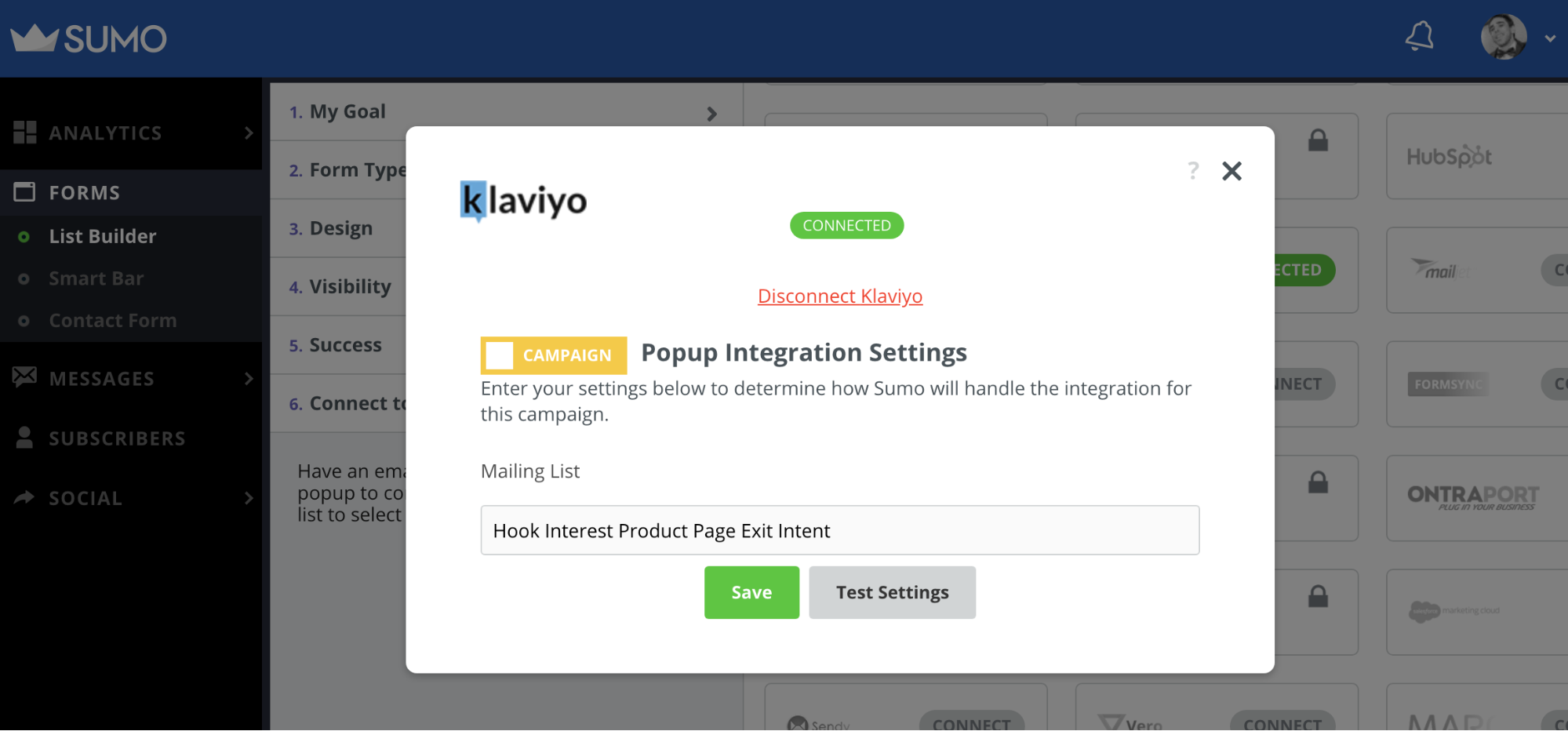This screenshot has width=1568, height=731.
Task: Open step 4 Visibility
Action: 340,287
